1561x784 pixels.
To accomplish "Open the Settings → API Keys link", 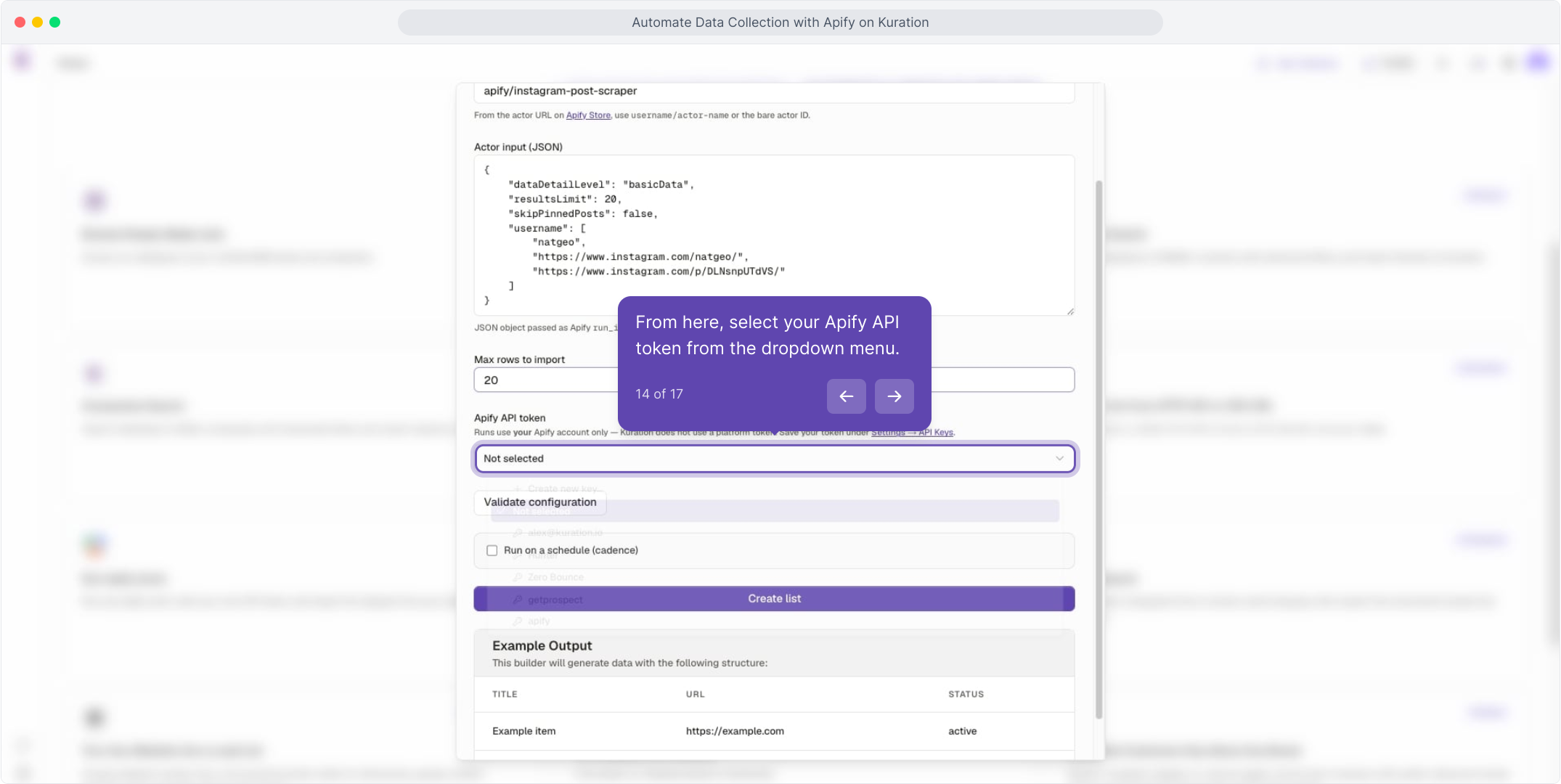I will pos(912,433).
